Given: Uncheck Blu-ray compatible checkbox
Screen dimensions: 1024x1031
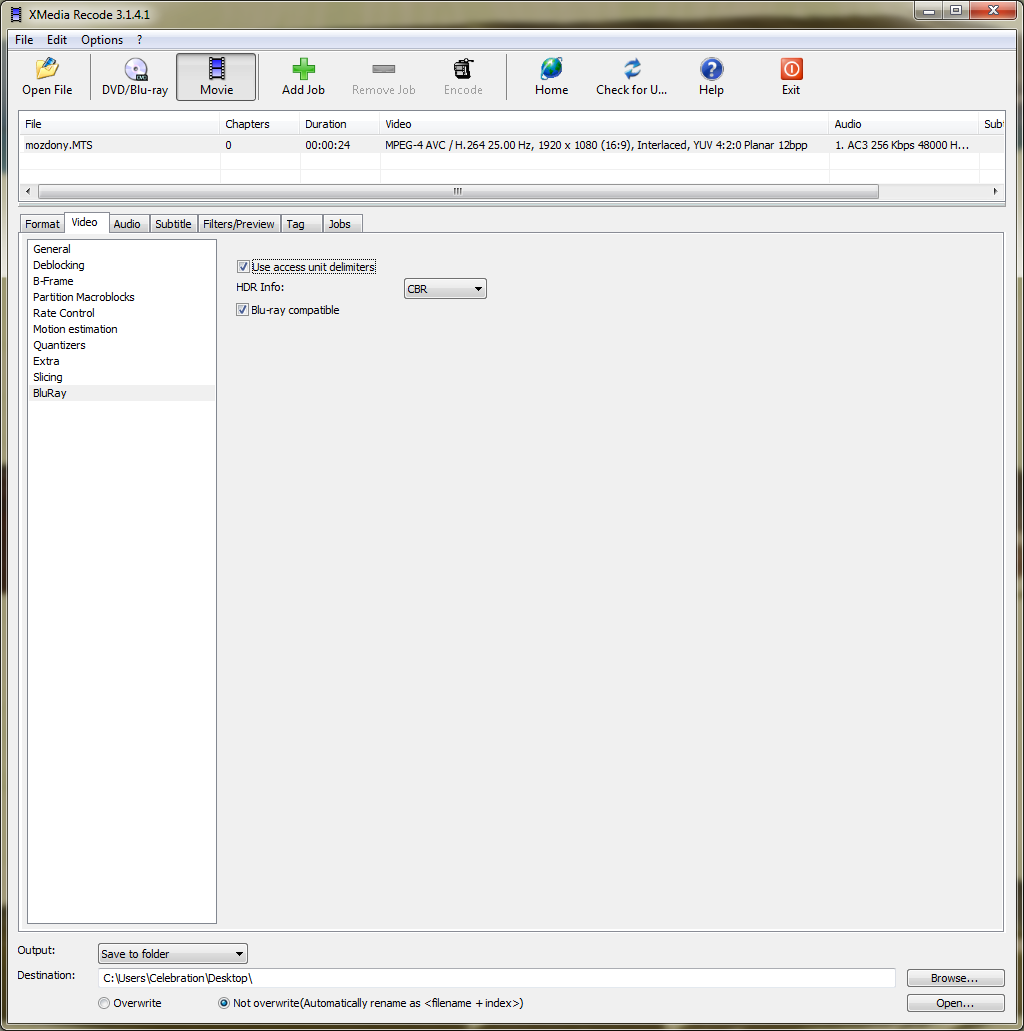Looking at the screenshot, I should click(x=243, y=310).
